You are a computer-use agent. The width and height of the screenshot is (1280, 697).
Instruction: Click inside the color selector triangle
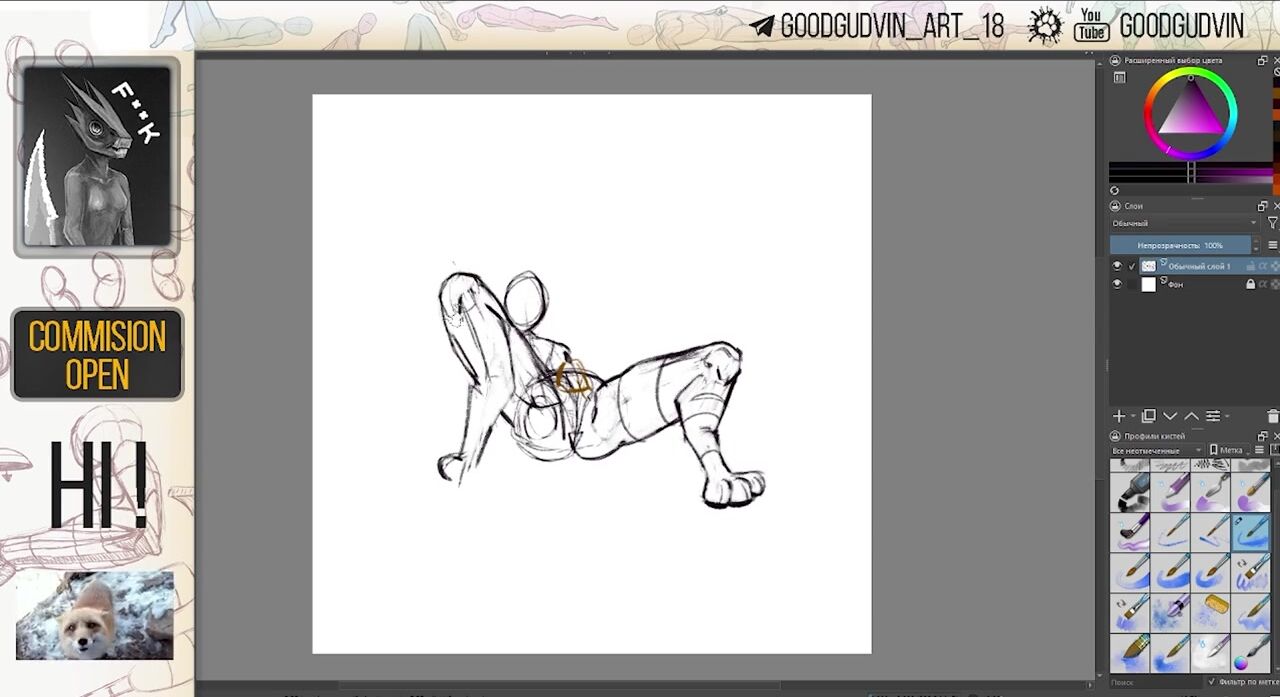1190,108
